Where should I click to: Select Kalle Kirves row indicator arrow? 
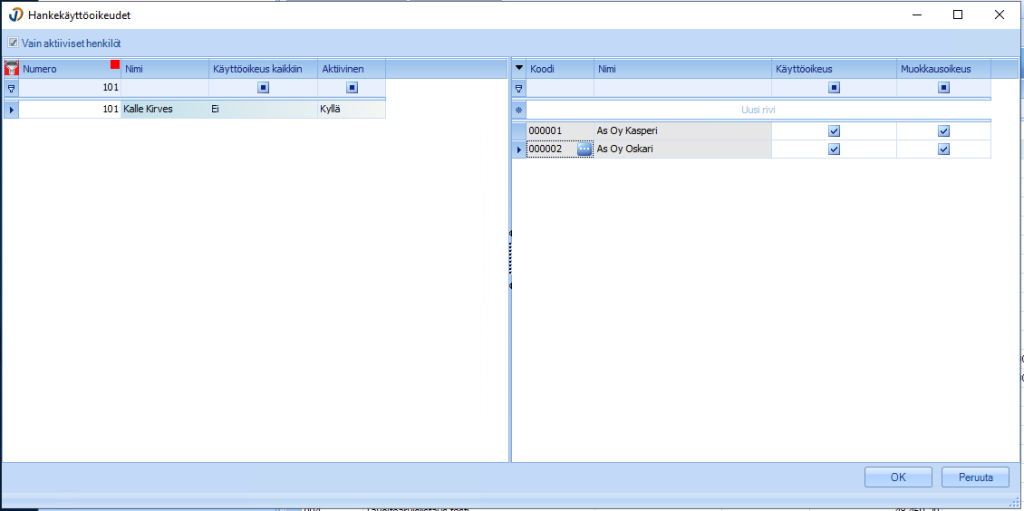pos(11,108)
